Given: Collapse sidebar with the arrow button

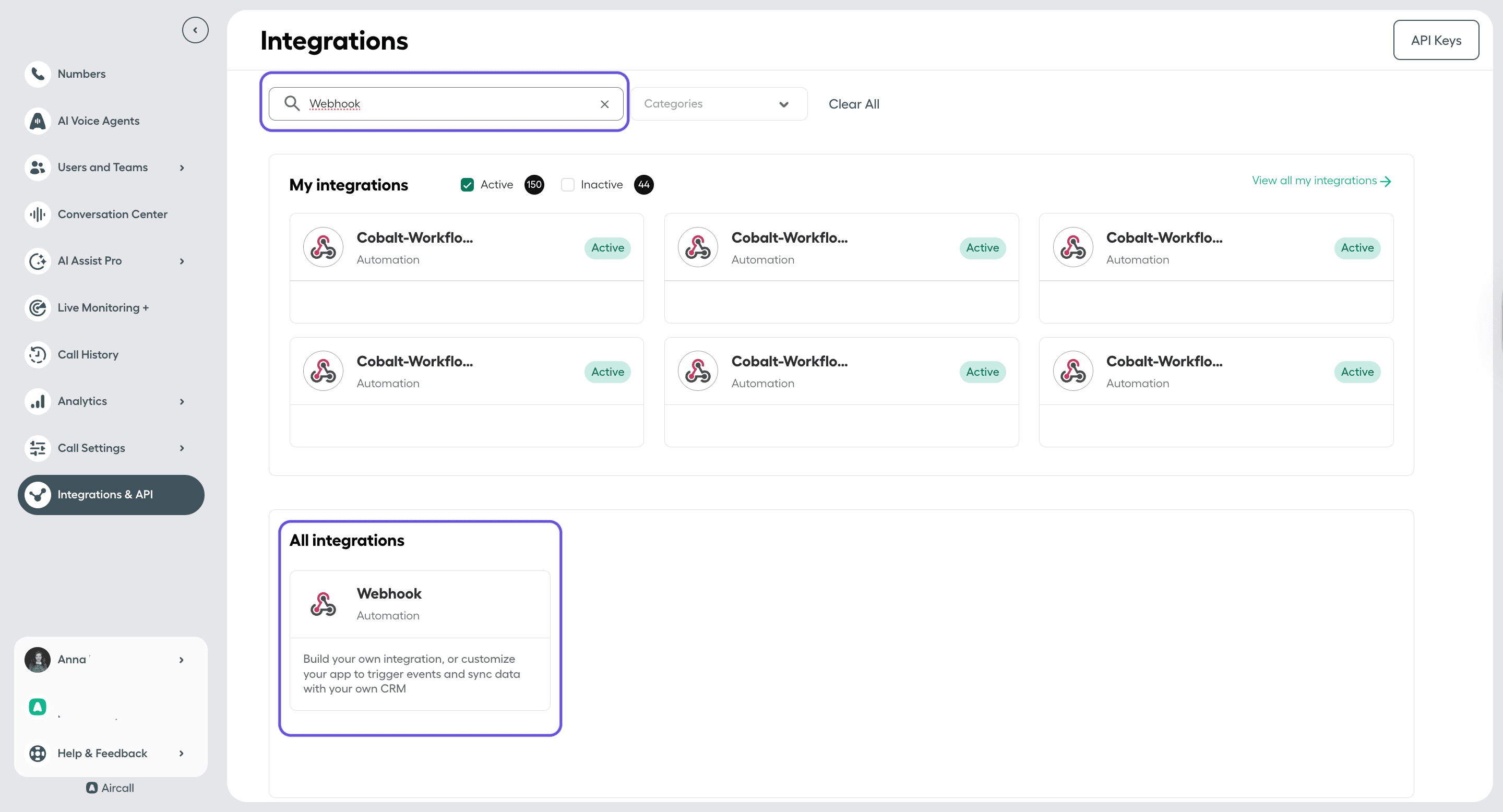Looking at the screenshot, I should click(x=195, y=30).
